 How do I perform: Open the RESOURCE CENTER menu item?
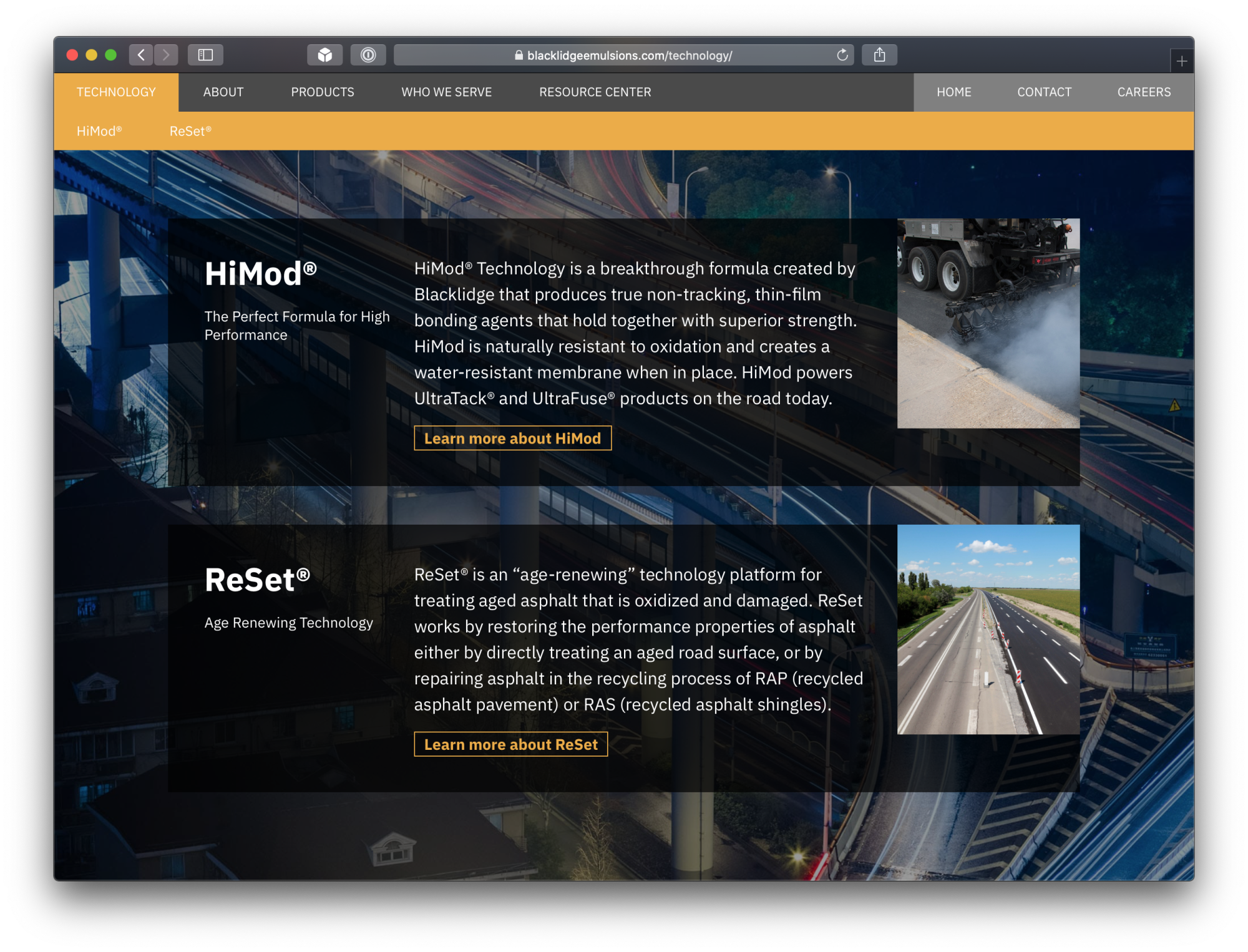click(595, 92)
